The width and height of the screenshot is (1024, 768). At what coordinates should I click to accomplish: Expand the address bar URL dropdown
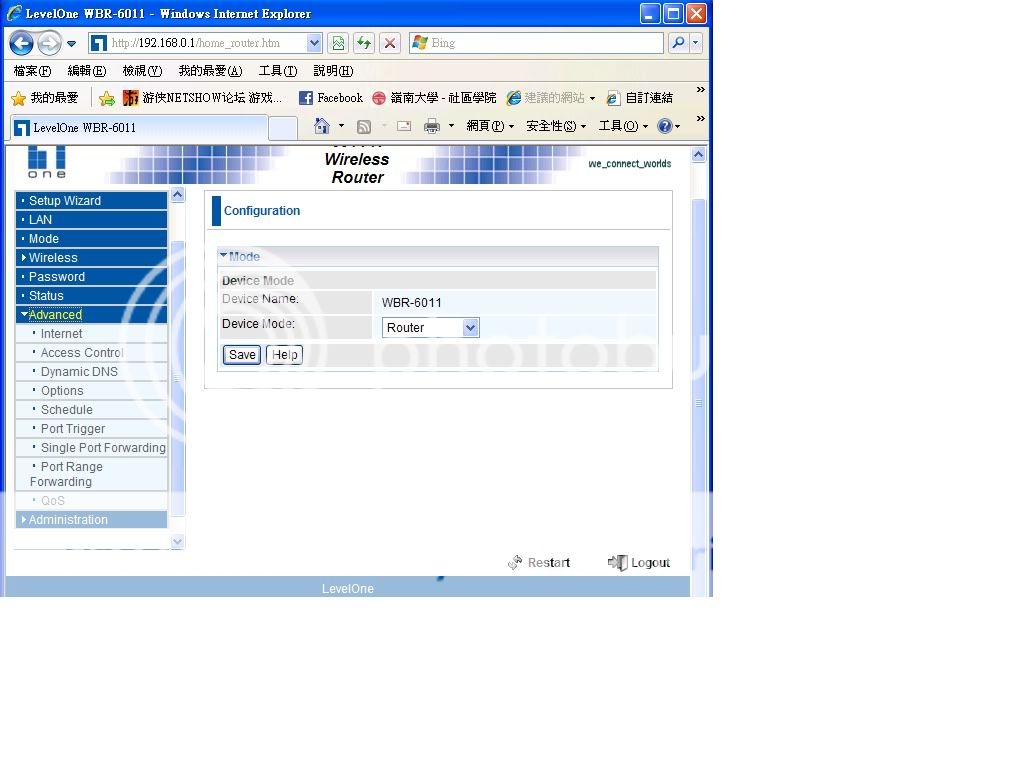314,43
